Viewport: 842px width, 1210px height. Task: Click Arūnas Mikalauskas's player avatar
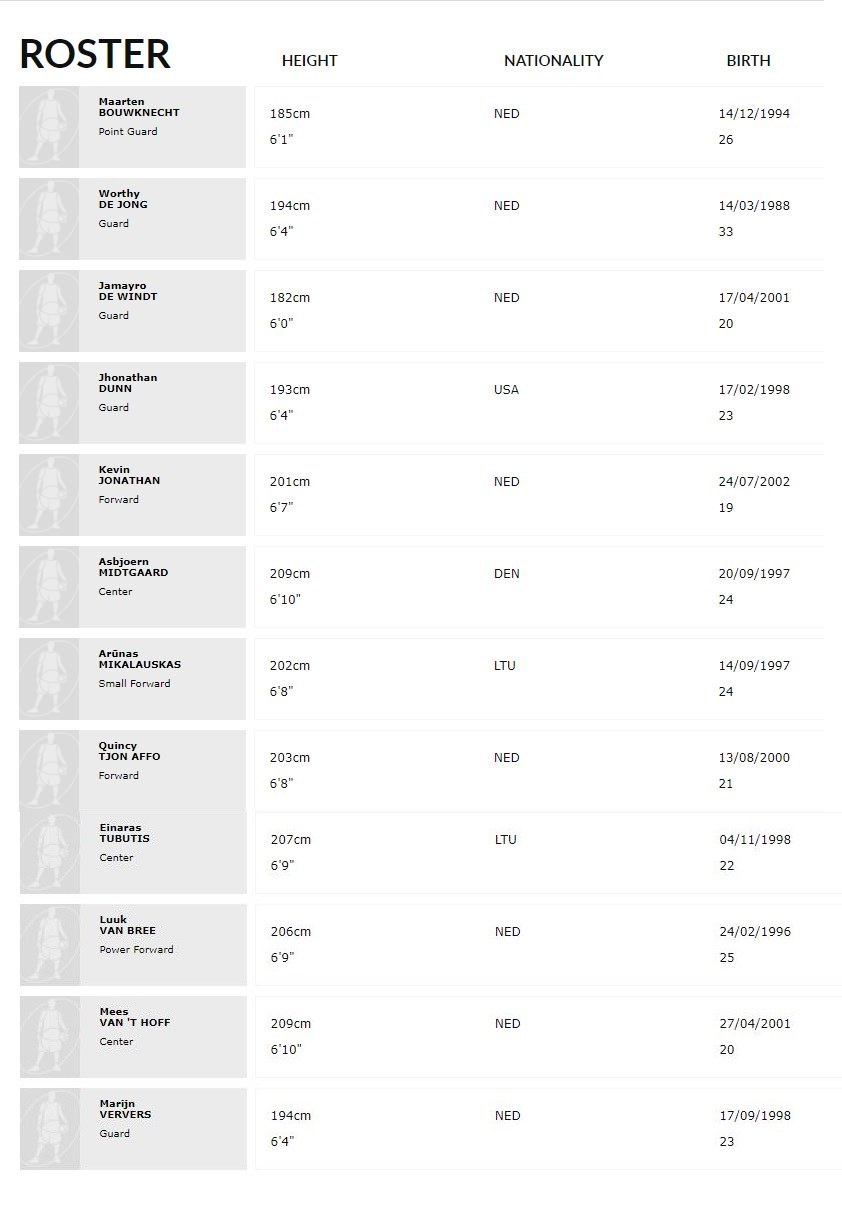click(49, 679)
